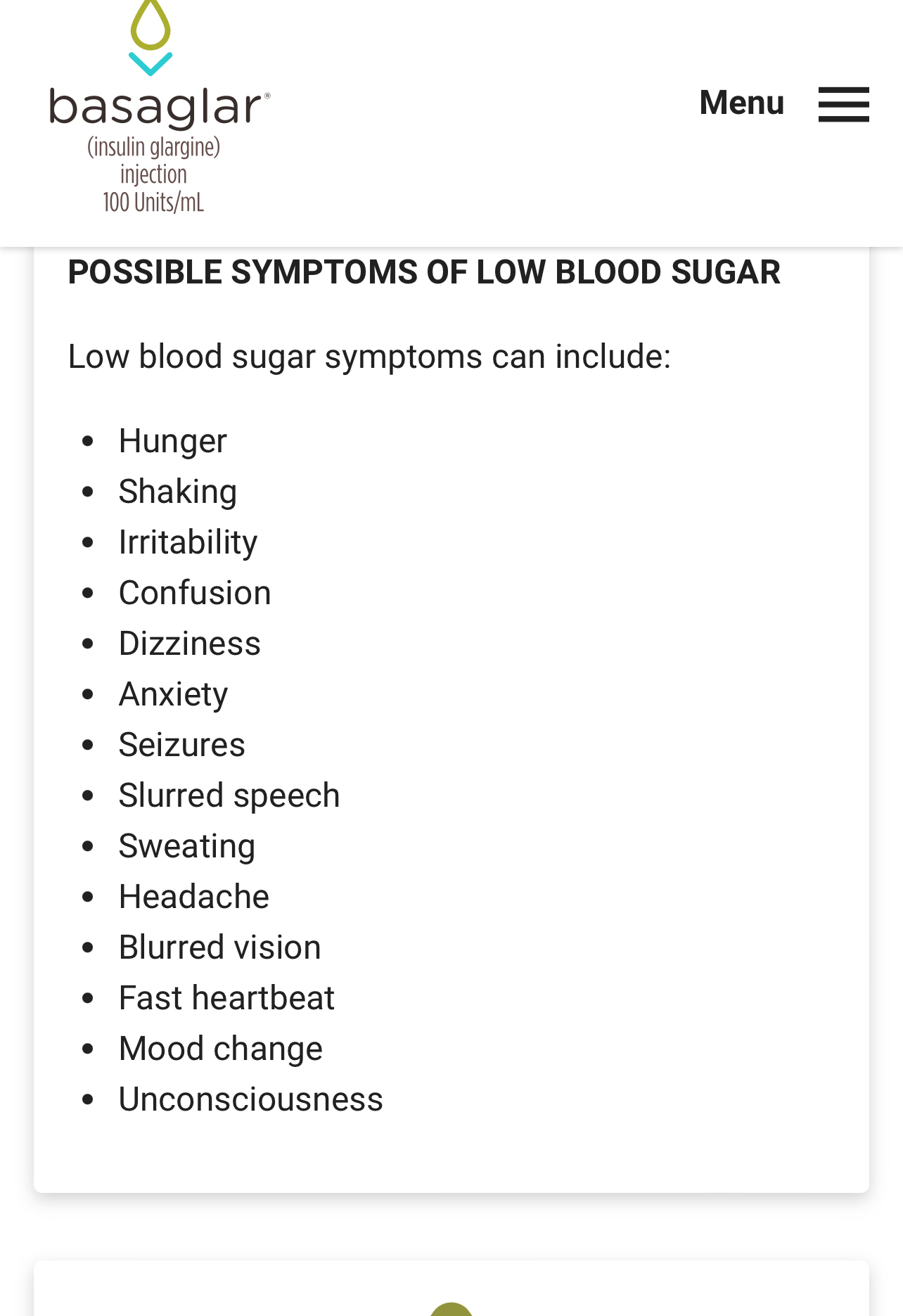Click the Seizures symptom text
Screen dimensions: 903x1316
coord(182,745)
